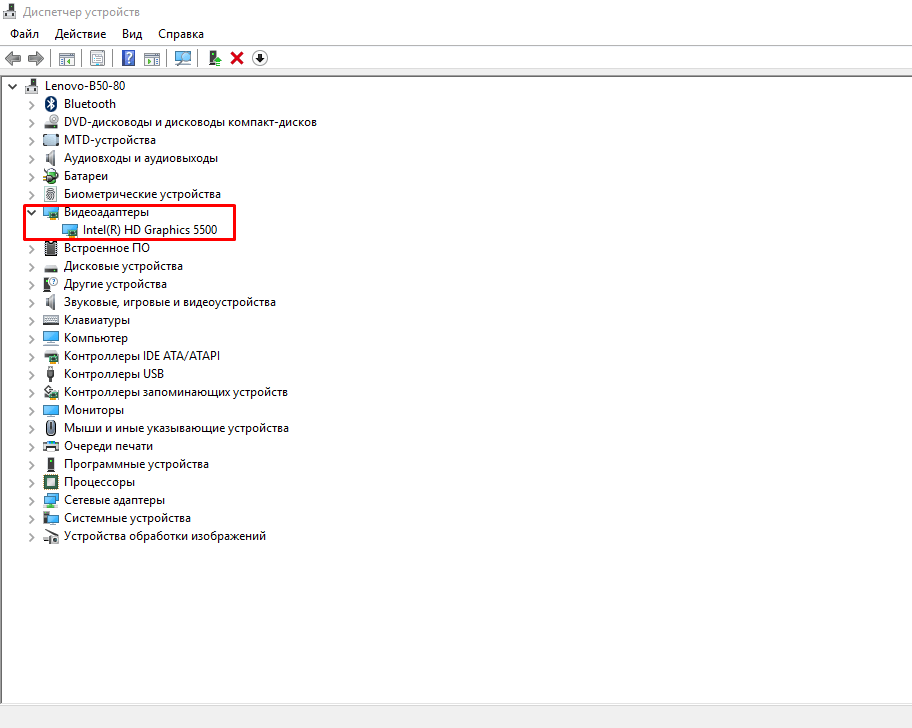Viewport: 912px width, 728px height.
Task: Select the Другие устройства row
Action: 115,284
